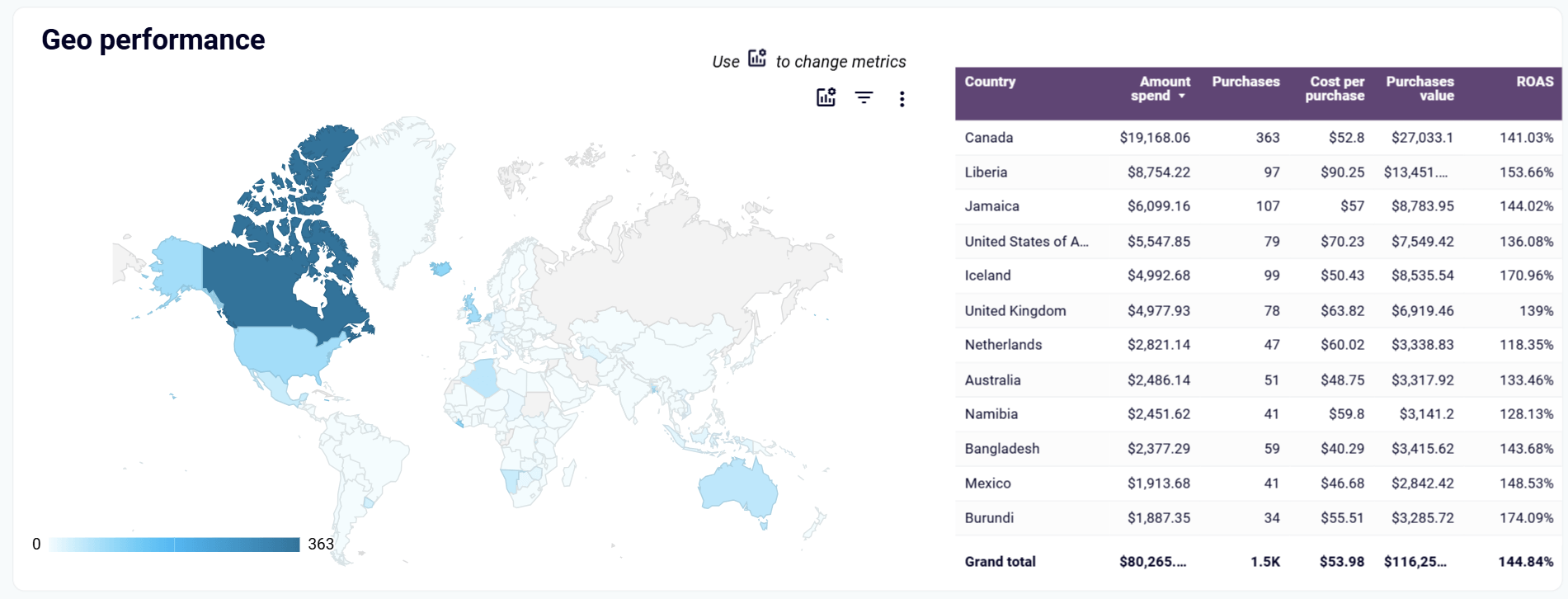Click the chart icon inside the hint text
1568x599 pixels.
tap(756, 59)
